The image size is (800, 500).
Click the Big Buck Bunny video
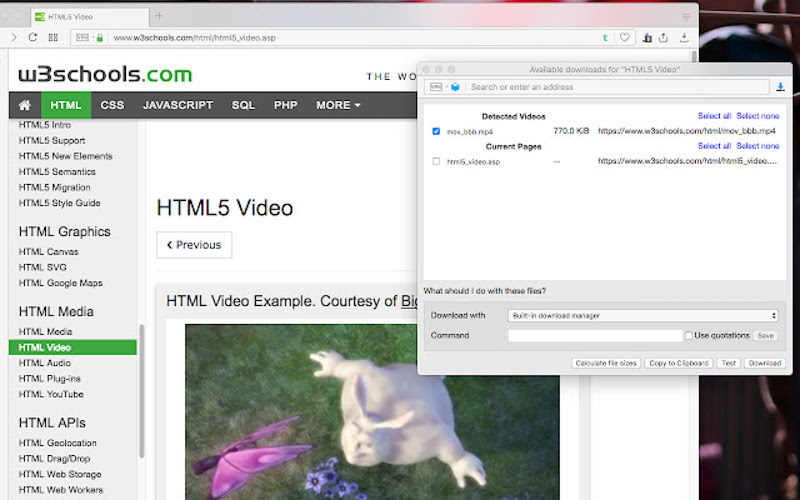(372, 412)
